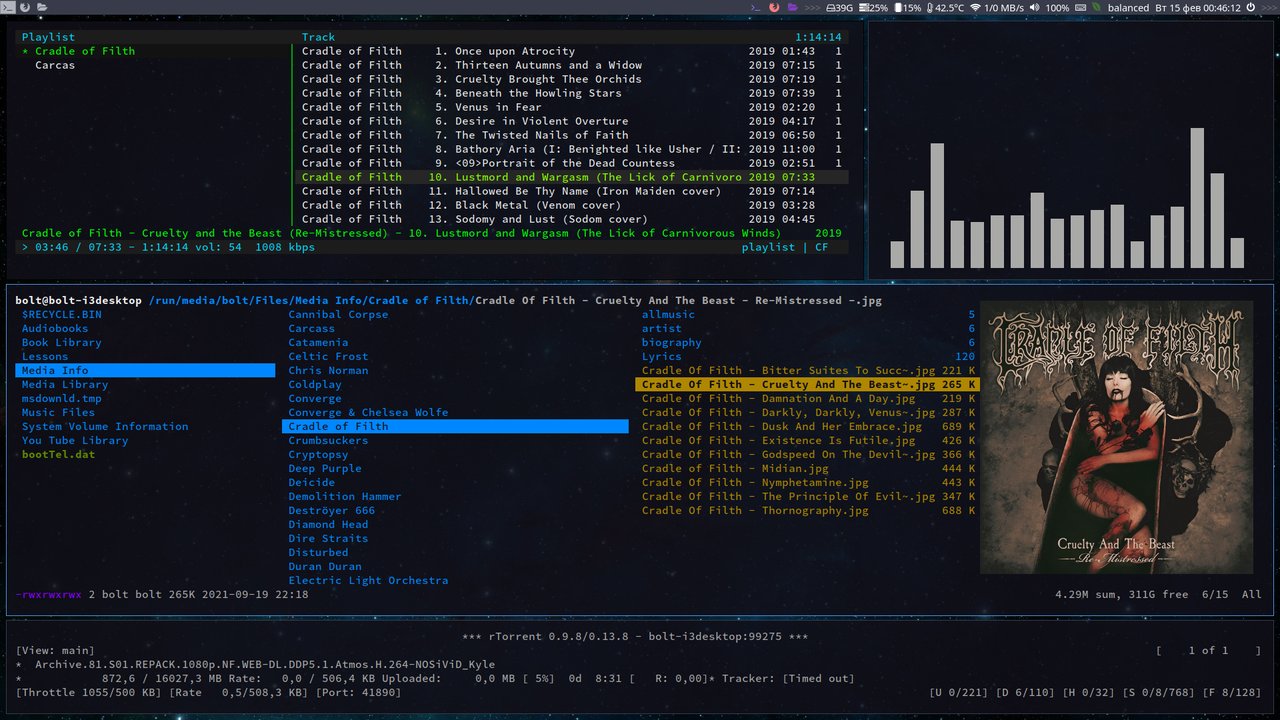This screenshot has width=1280, height=720.
Task: Select the Carcas playlist
Action: click(55, 65)
